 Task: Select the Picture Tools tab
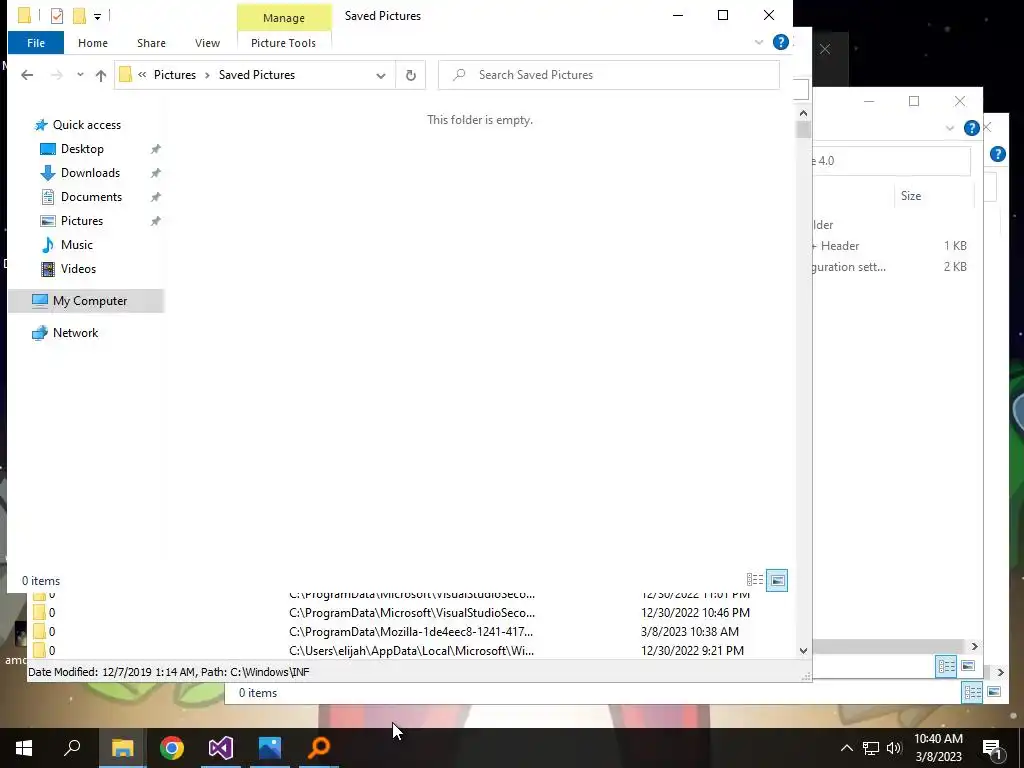(x=283, y=43)
